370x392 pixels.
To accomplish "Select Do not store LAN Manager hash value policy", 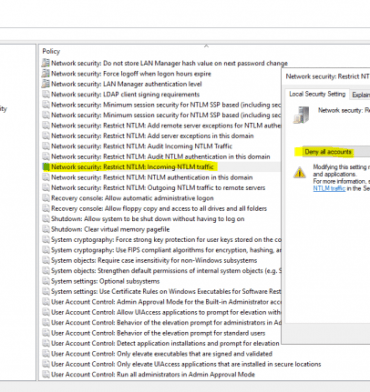I will point(169,63).
